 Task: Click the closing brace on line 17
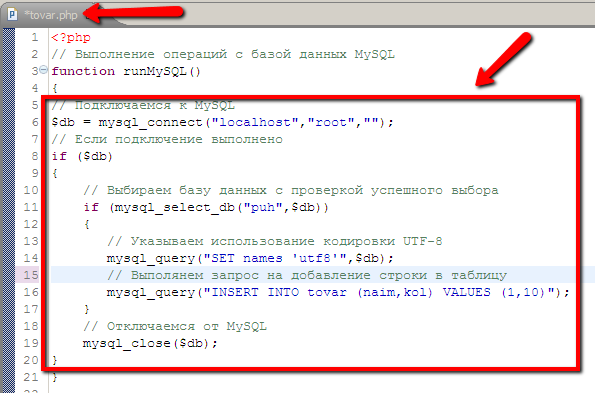(x=87, y=309)
